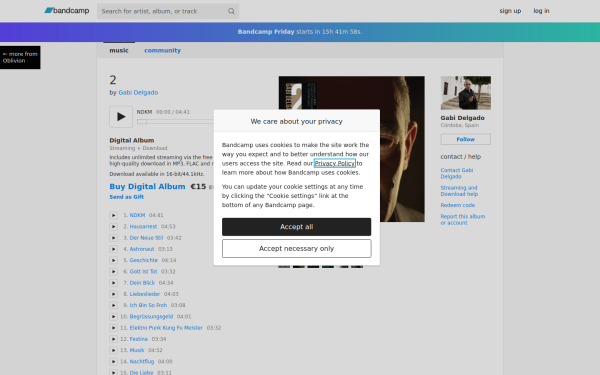This screenshot has width=600, height=375.
Task: Click the Accept all cookies button
Action: (297, 227)
